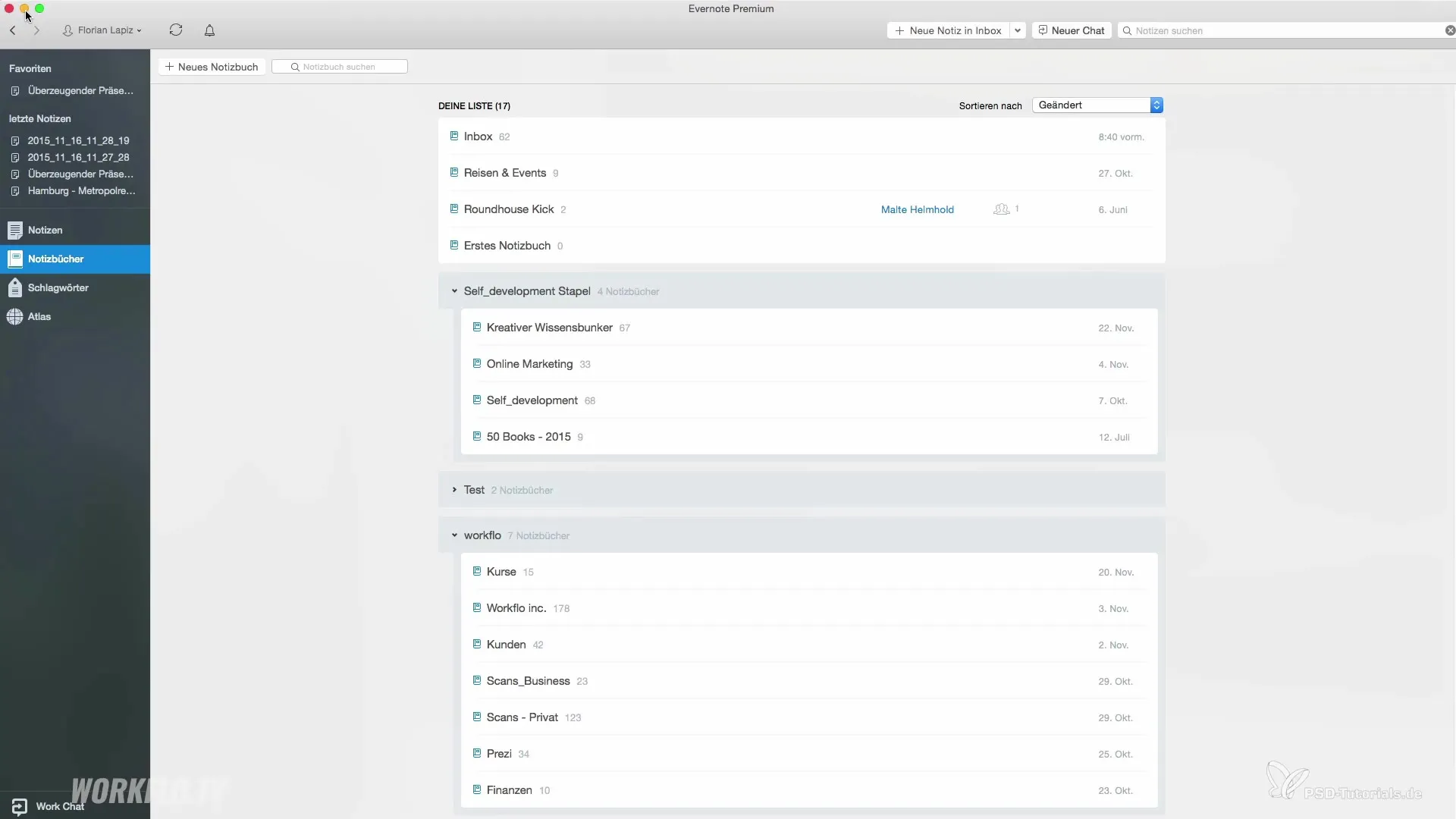Collapse the workflo stack
Image resolution: width=1456 pixels, height=819 pixels.
pyautogui.click(x=454, y=535)
